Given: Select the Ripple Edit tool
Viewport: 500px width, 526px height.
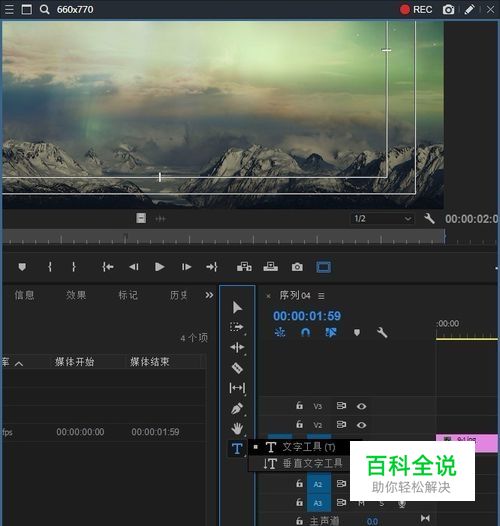Looking at the screenshot, I should (237, 348).
